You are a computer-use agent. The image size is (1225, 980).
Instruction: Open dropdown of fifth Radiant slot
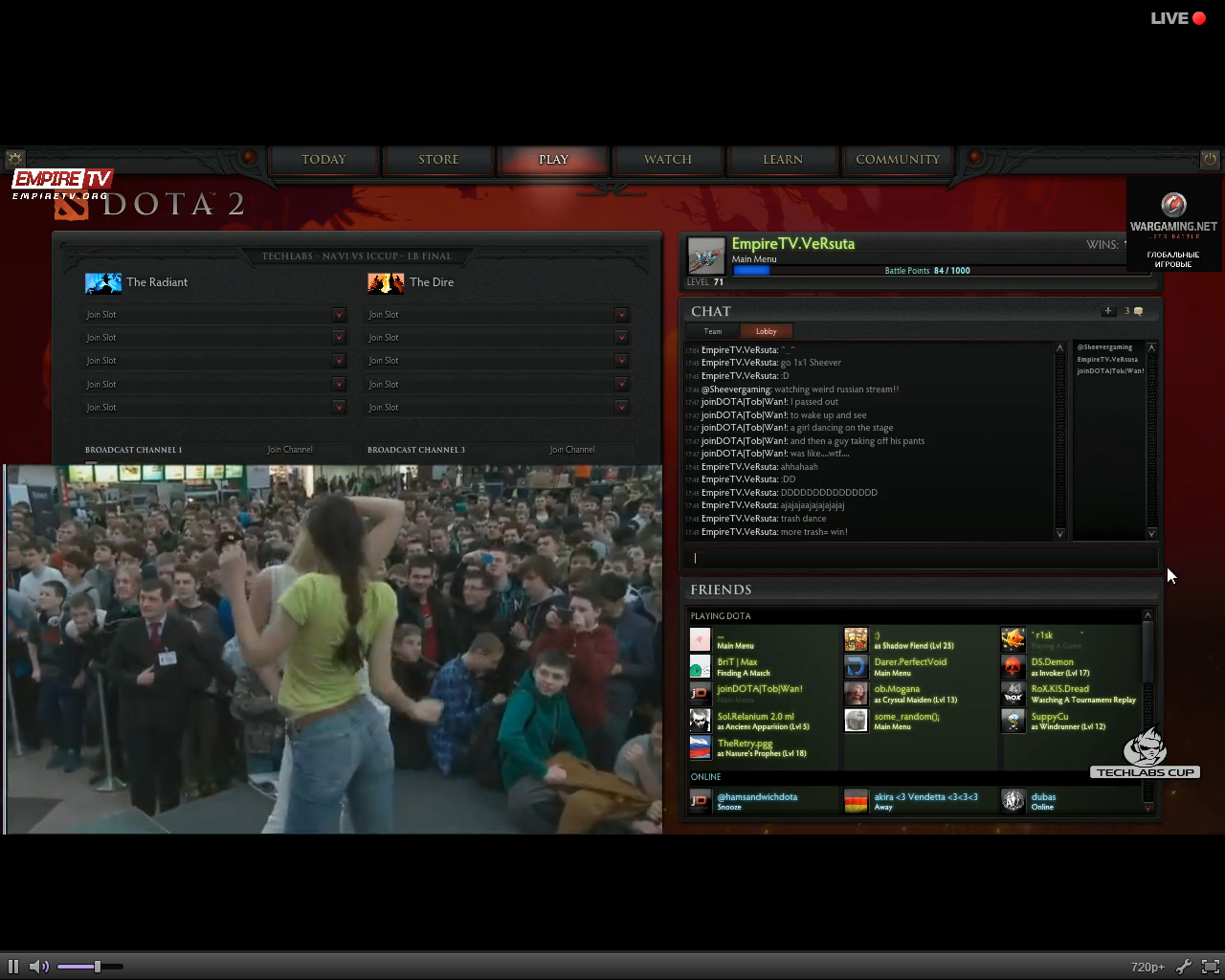(x=339, y=408)
